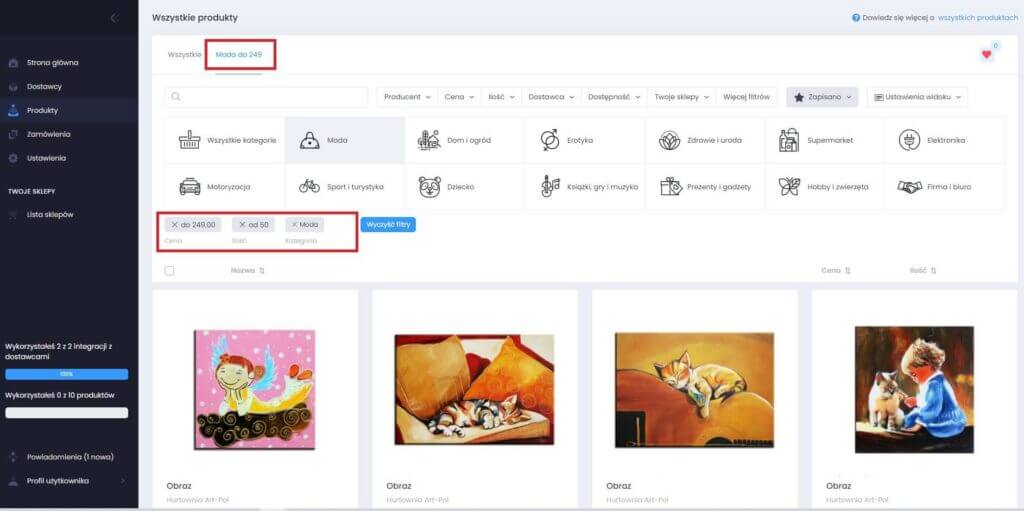Expand the Ilość filter dropdown

502,97
